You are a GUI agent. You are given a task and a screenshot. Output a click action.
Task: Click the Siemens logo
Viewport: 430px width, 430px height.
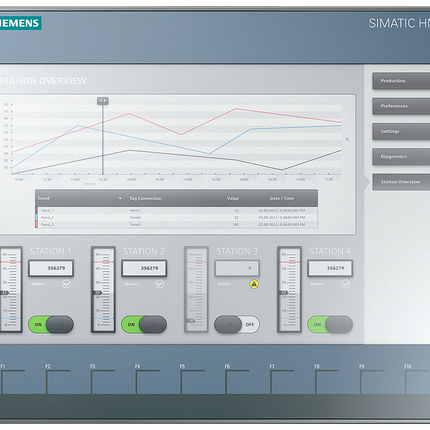pyautogui.click(x=20, y=23)
